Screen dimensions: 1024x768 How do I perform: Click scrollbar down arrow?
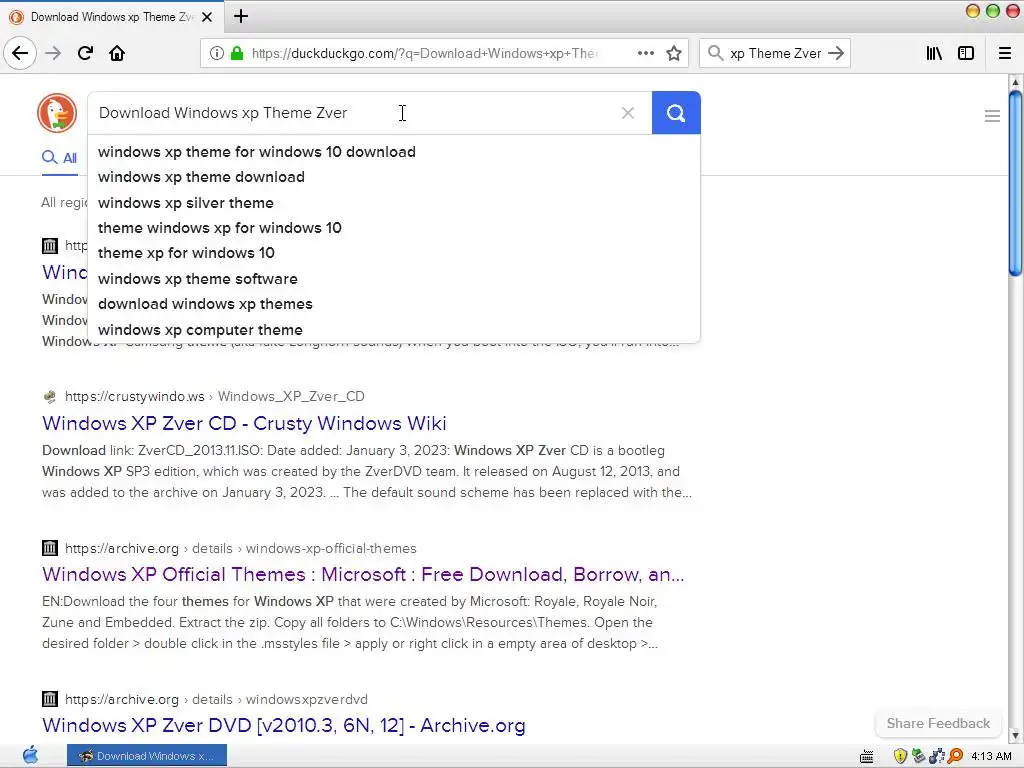[x=1015, y=736]
